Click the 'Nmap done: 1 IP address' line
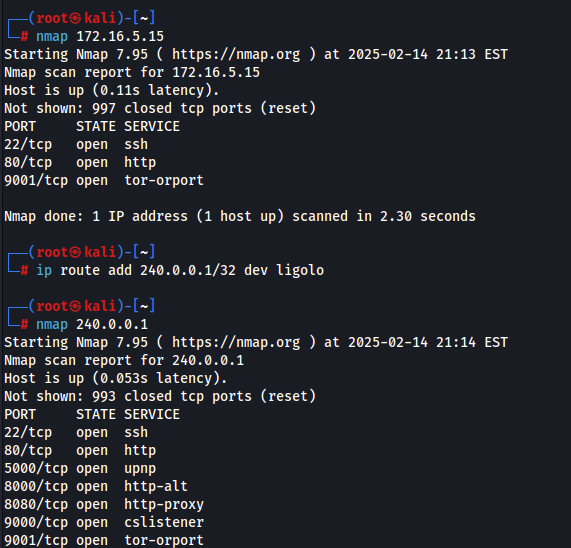This screenshot has height=548, width=571. [x=240, y=216]
